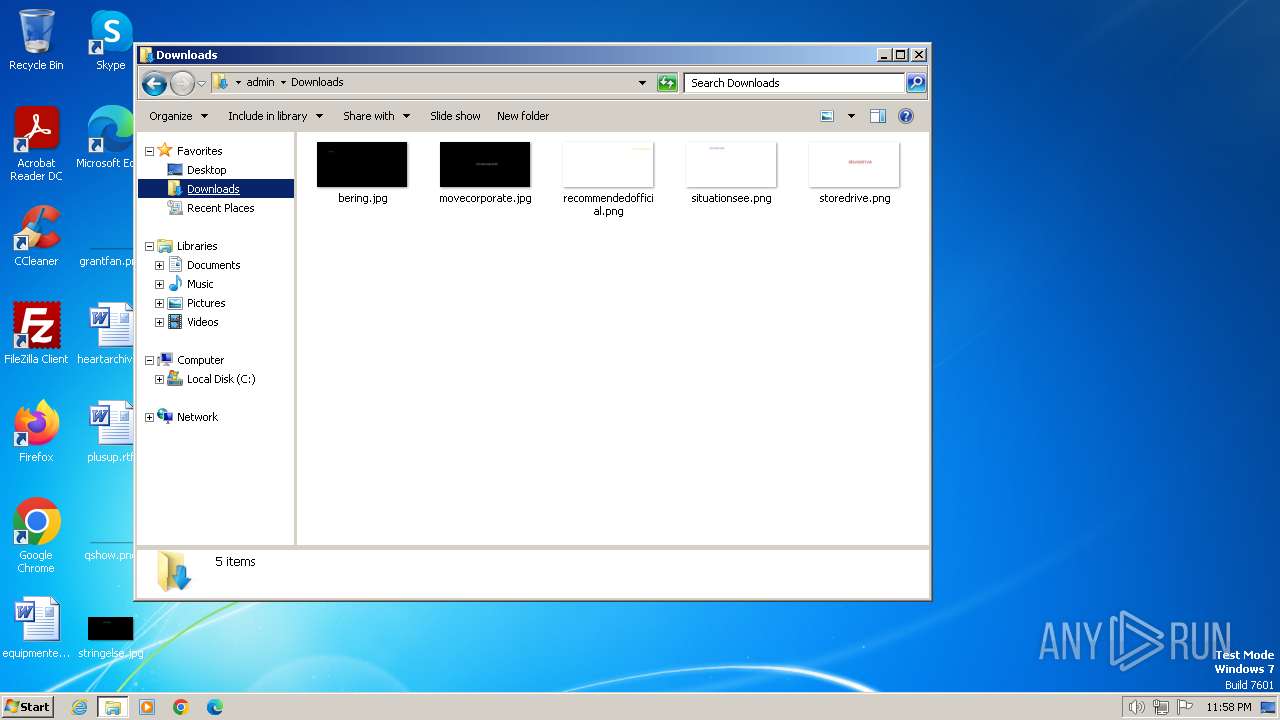The width and height of the screenshot is (1280, 720).
Task: Open Skype desktop shortcut
Action: 110,40
